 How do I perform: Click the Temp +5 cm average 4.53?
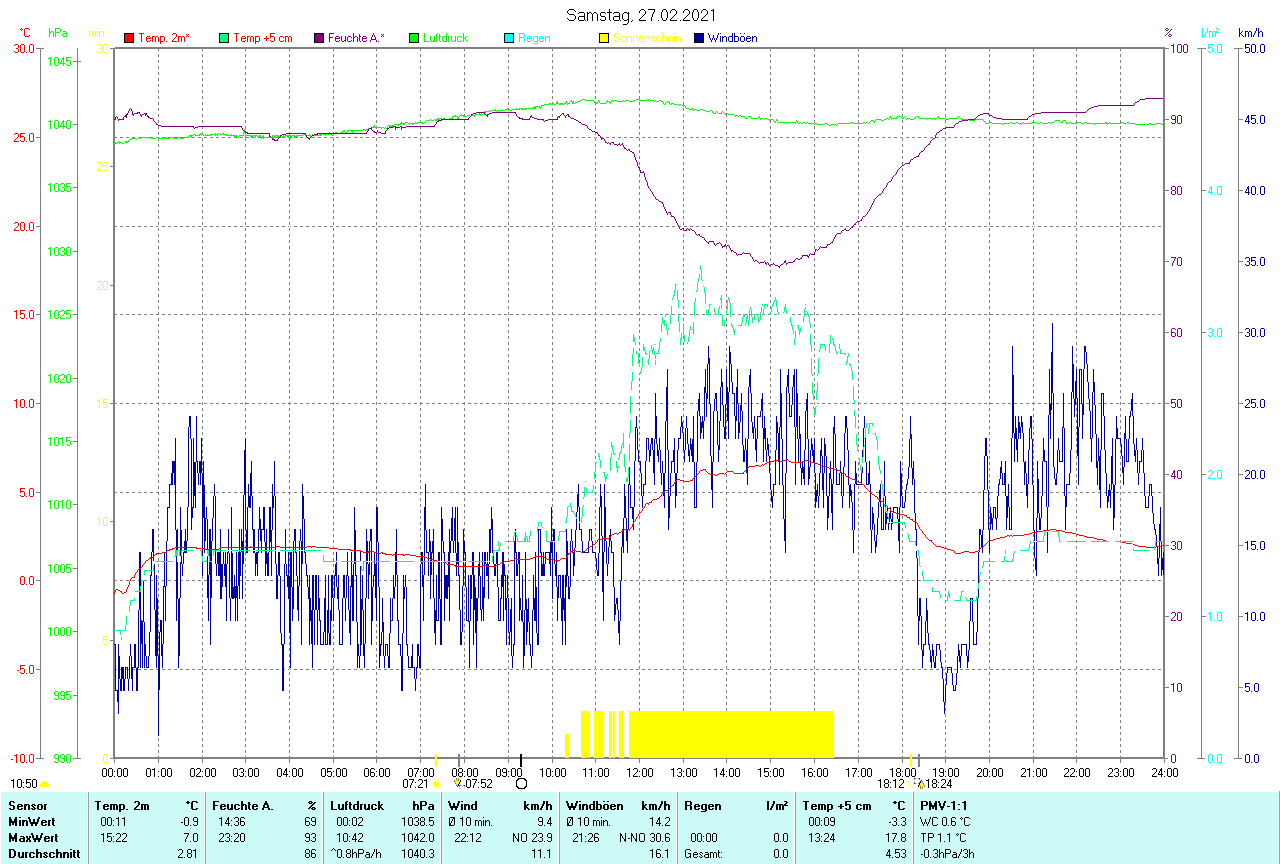(x=896, y=854)
